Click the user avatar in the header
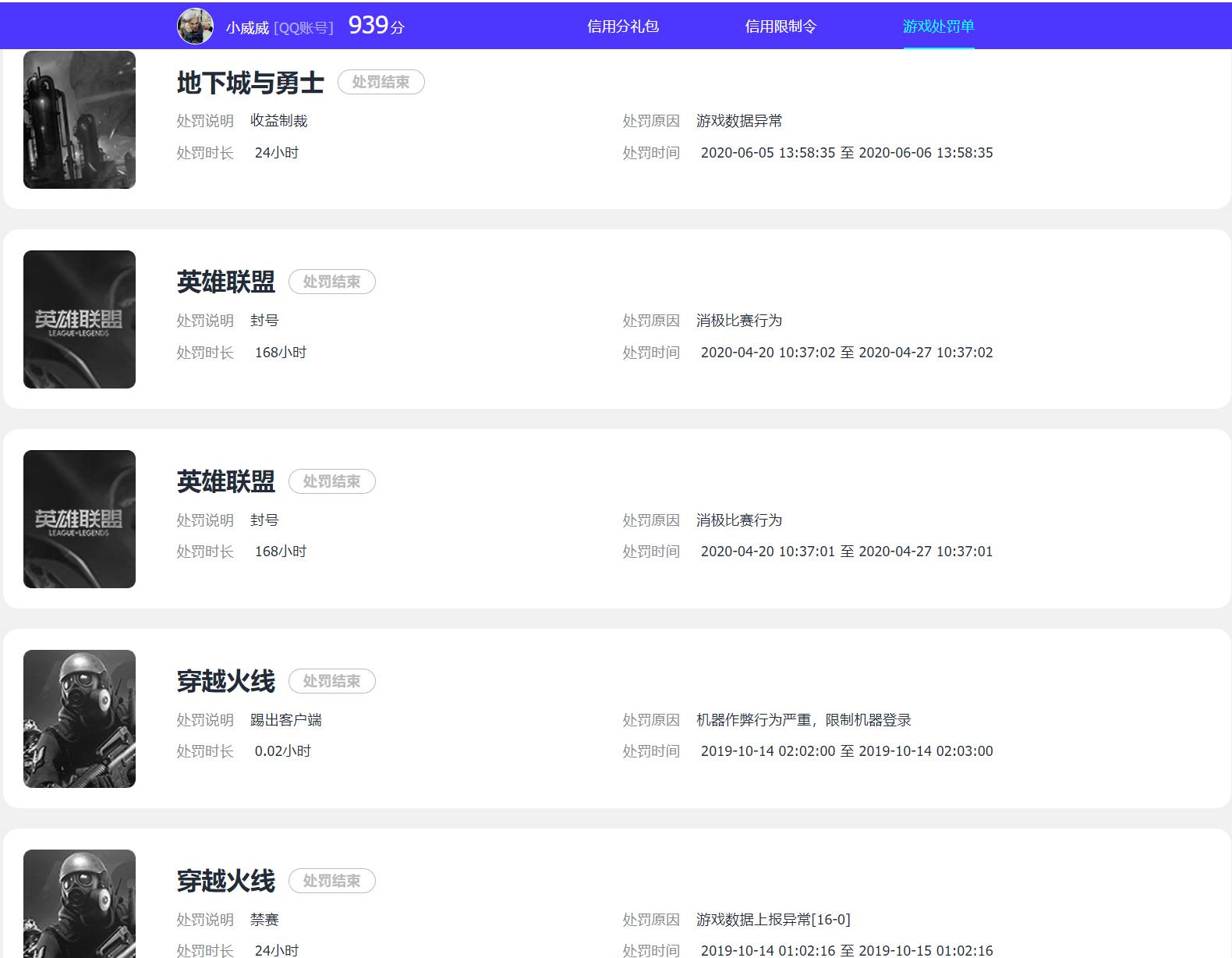The image size is (1232, 958). (x=195, y=27)
